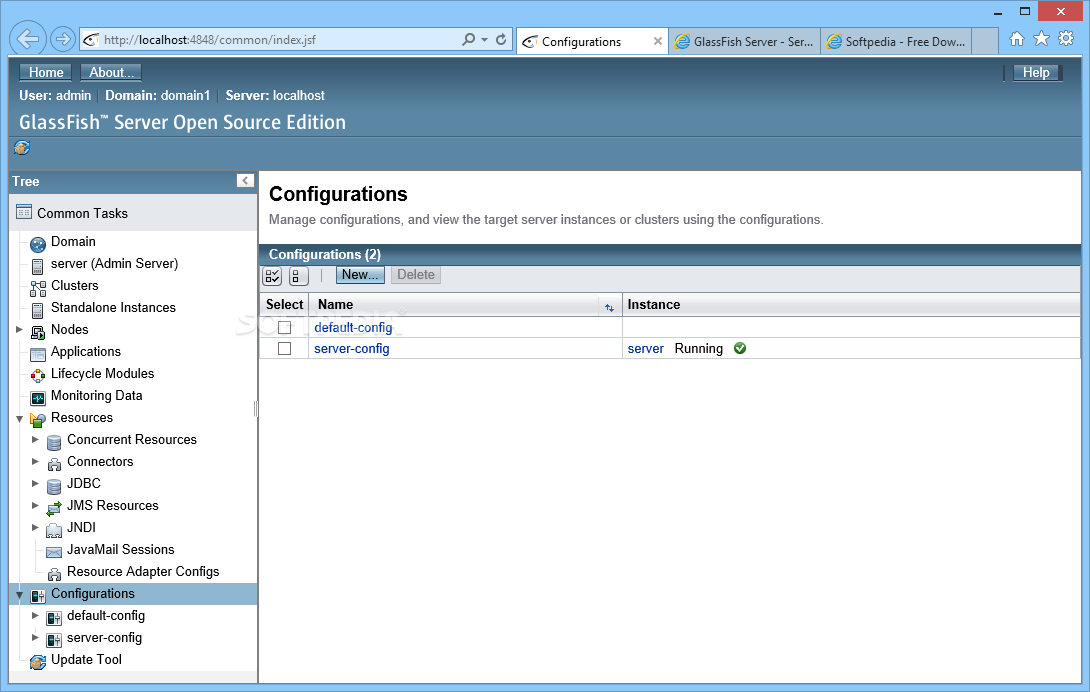Expand the default-config tree node
Screen dimensions: 1090x692
click(35, 615)
